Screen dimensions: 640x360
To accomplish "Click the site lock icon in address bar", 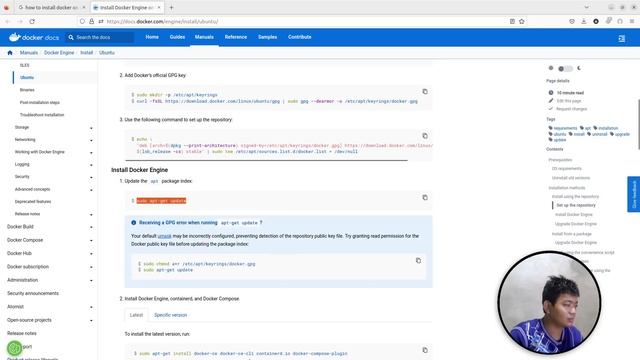I will (x=91, y=21).
